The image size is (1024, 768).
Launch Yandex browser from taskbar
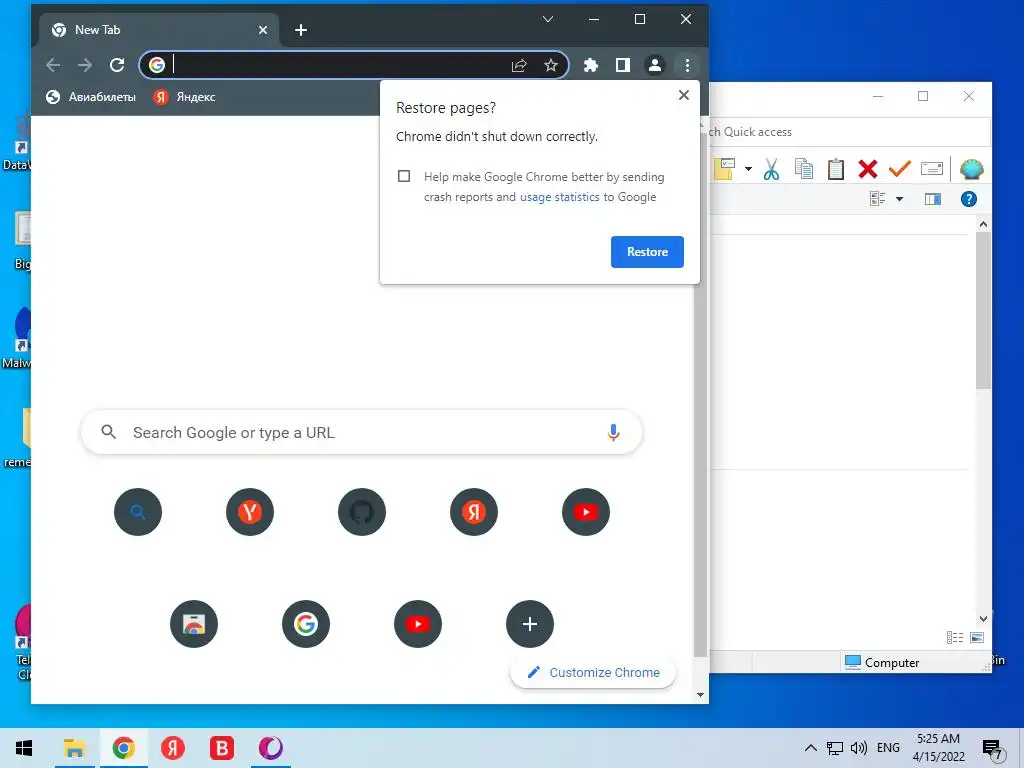[173, 748]
